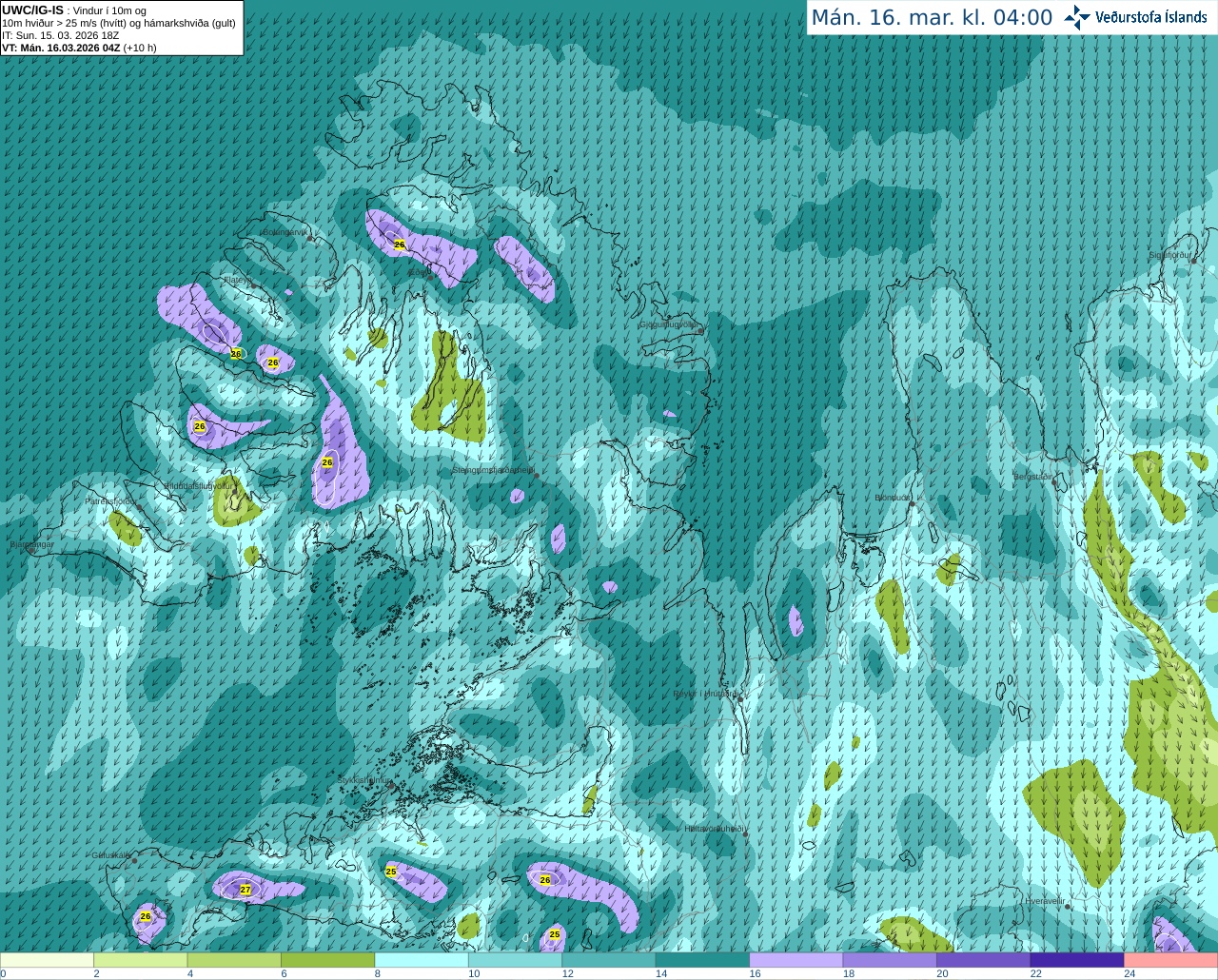
Task: Select the dark indigo 22–24 legend swatch
Action: (x=1077, y=960)
